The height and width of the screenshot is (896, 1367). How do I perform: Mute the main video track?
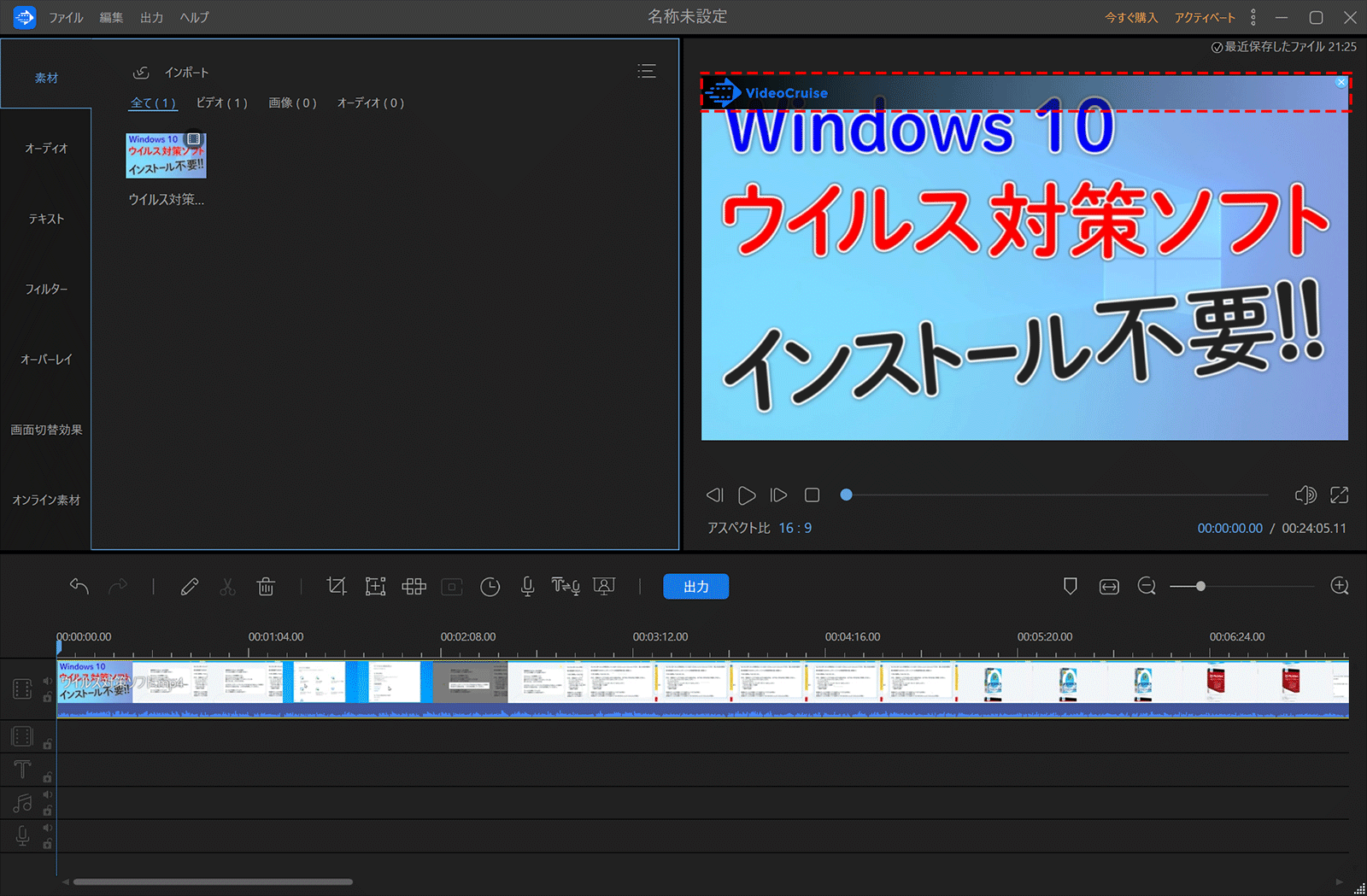[x=48, y=681]
